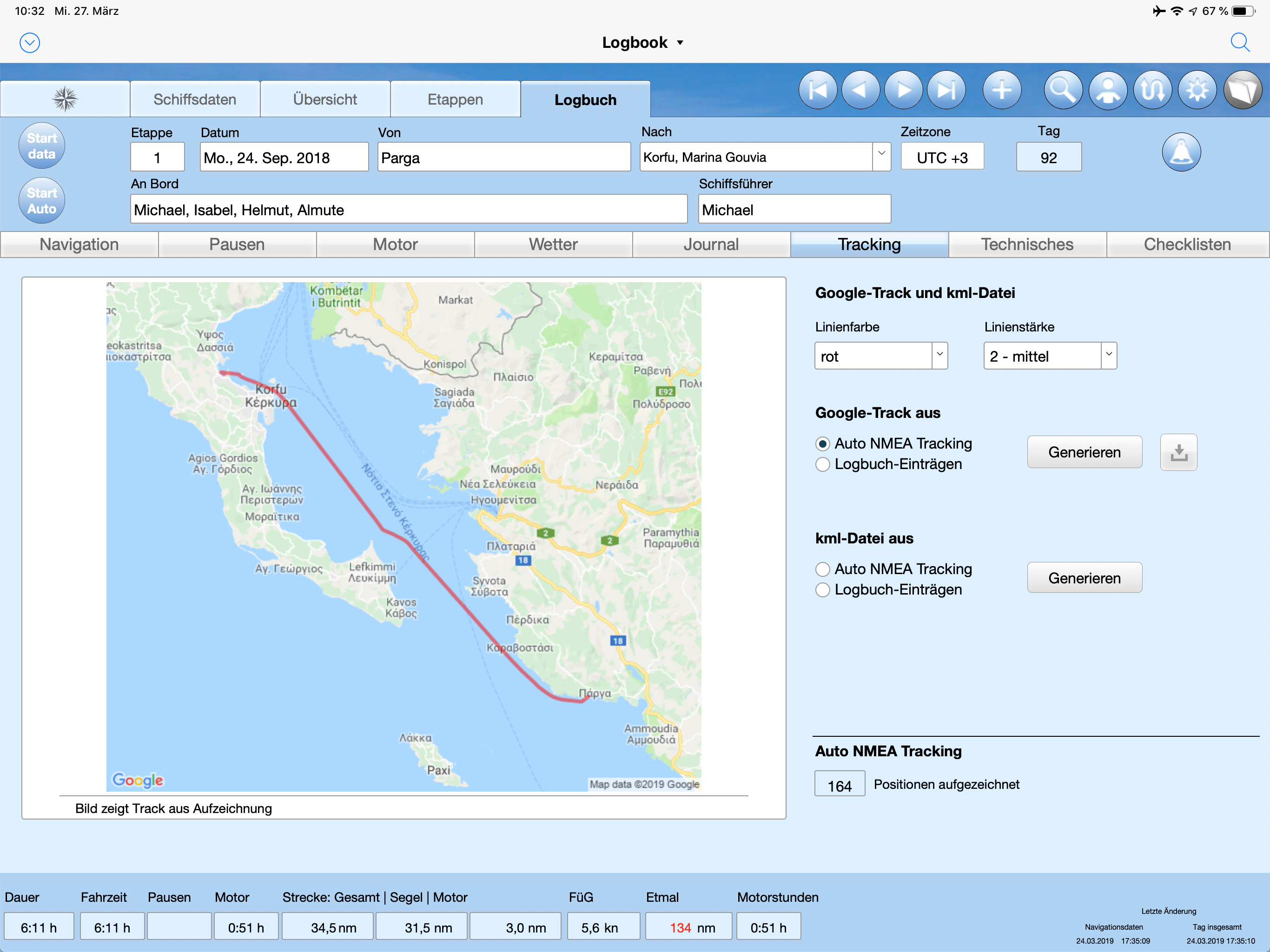Click the An Bord crew field
Viewport: 1270px width, 952px height.
coord(409,209)
